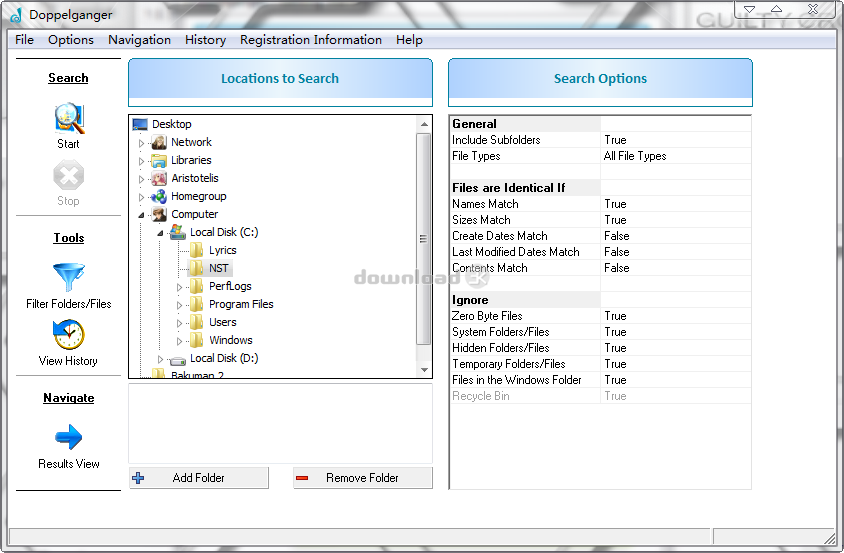Screen dimensions: 844x553
Task: Open Registration Information menu
Action: (x=311, y=40)
